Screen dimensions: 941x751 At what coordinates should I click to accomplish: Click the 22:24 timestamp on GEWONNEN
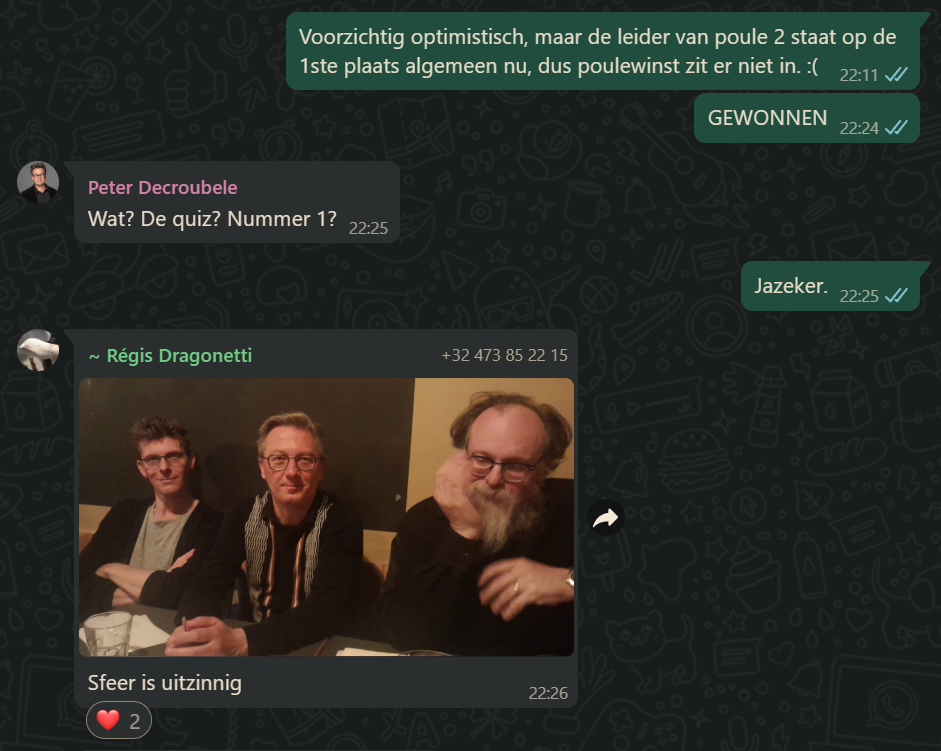[x=859, y=128]
